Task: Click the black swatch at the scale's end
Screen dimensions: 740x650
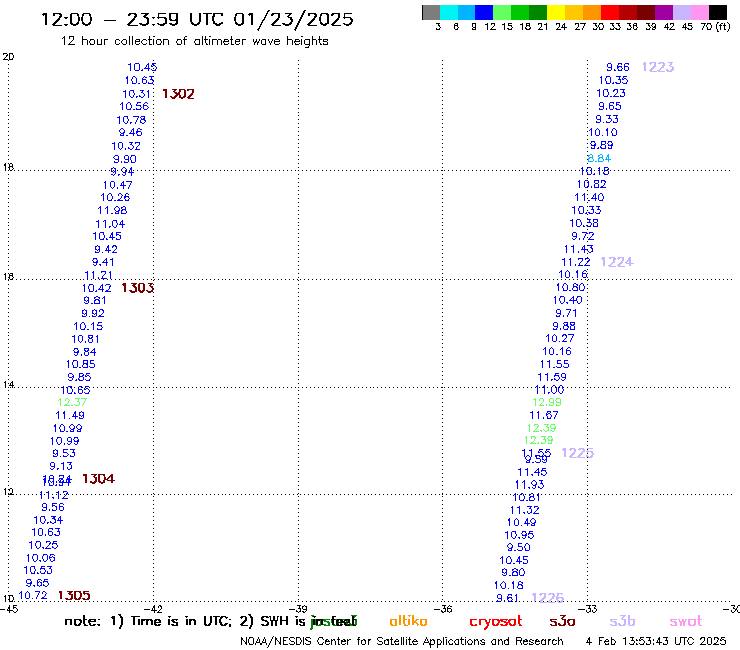Action: 717,12
